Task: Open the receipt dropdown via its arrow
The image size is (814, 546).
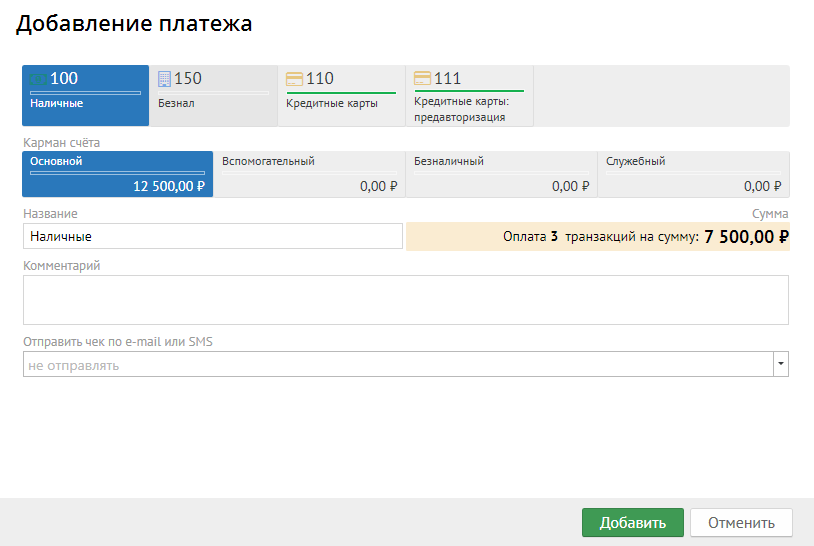Action: click(x=780, y=365)
